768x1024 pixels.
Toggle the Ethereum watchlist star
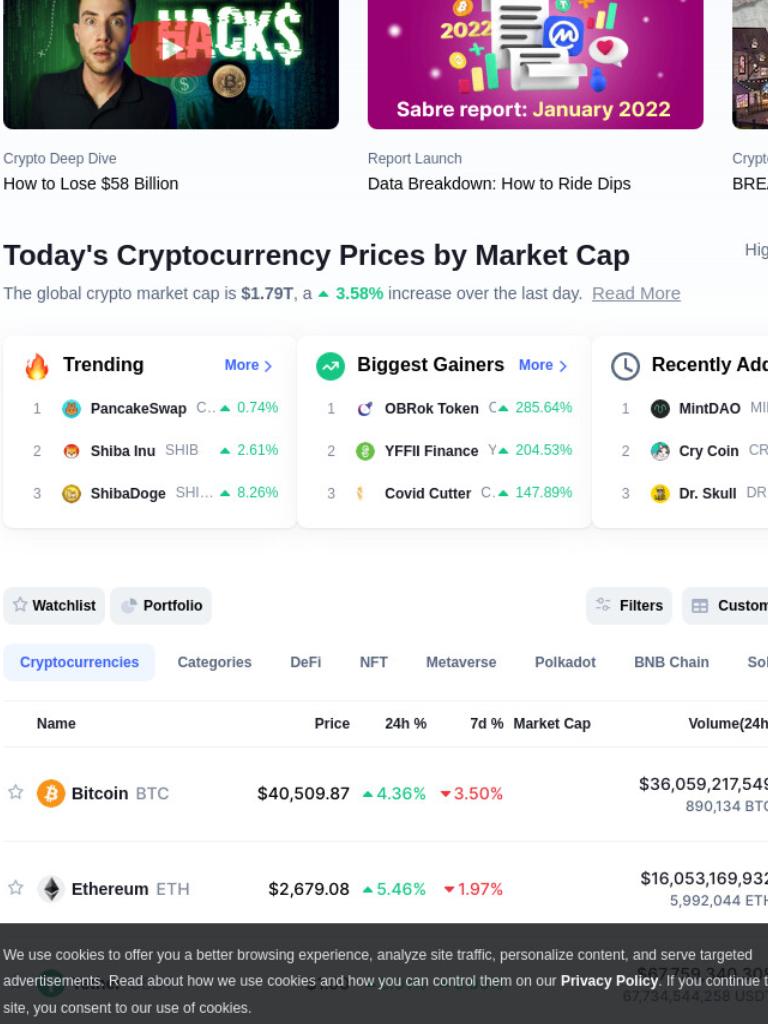click(16, 888)
